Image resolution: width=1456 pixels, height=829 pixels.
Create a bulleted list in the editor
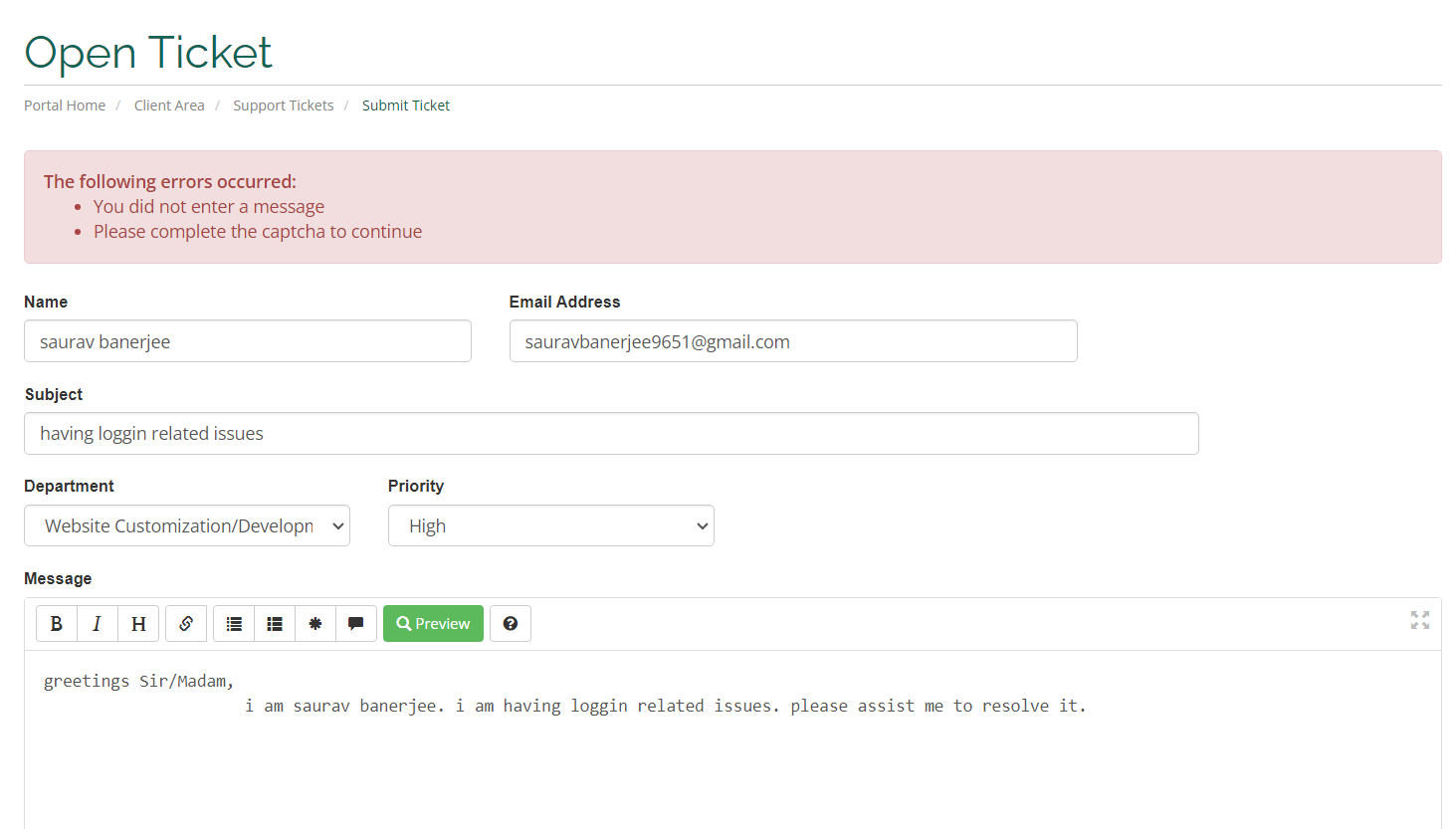pos(234,623)
